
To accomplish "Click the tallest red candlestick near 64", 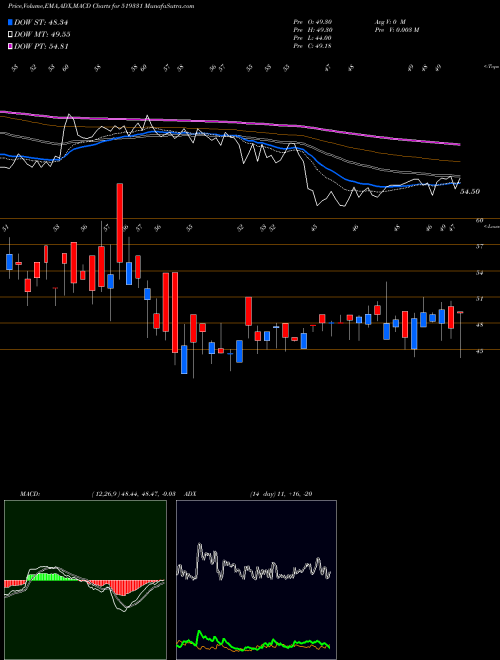I will click(x=120, y=223).
